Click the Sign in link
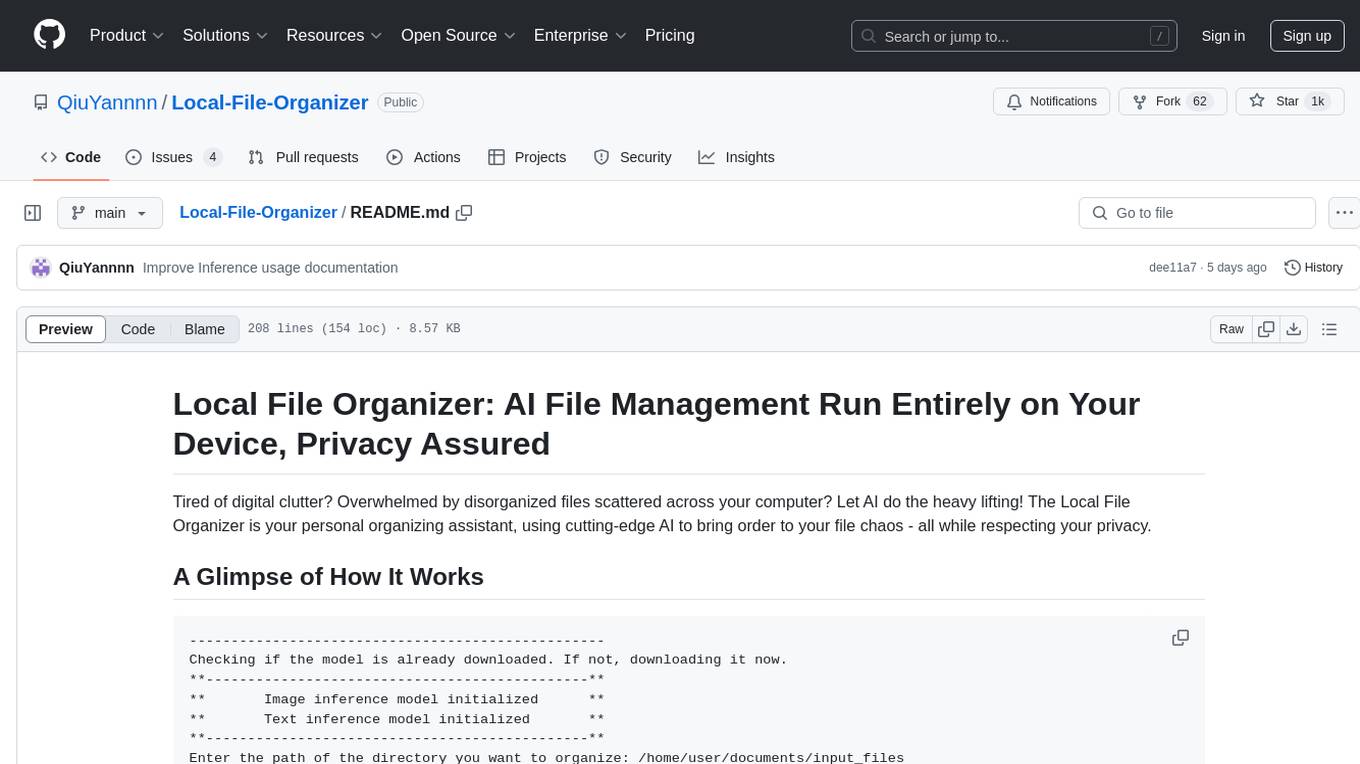 [1223, 36]
